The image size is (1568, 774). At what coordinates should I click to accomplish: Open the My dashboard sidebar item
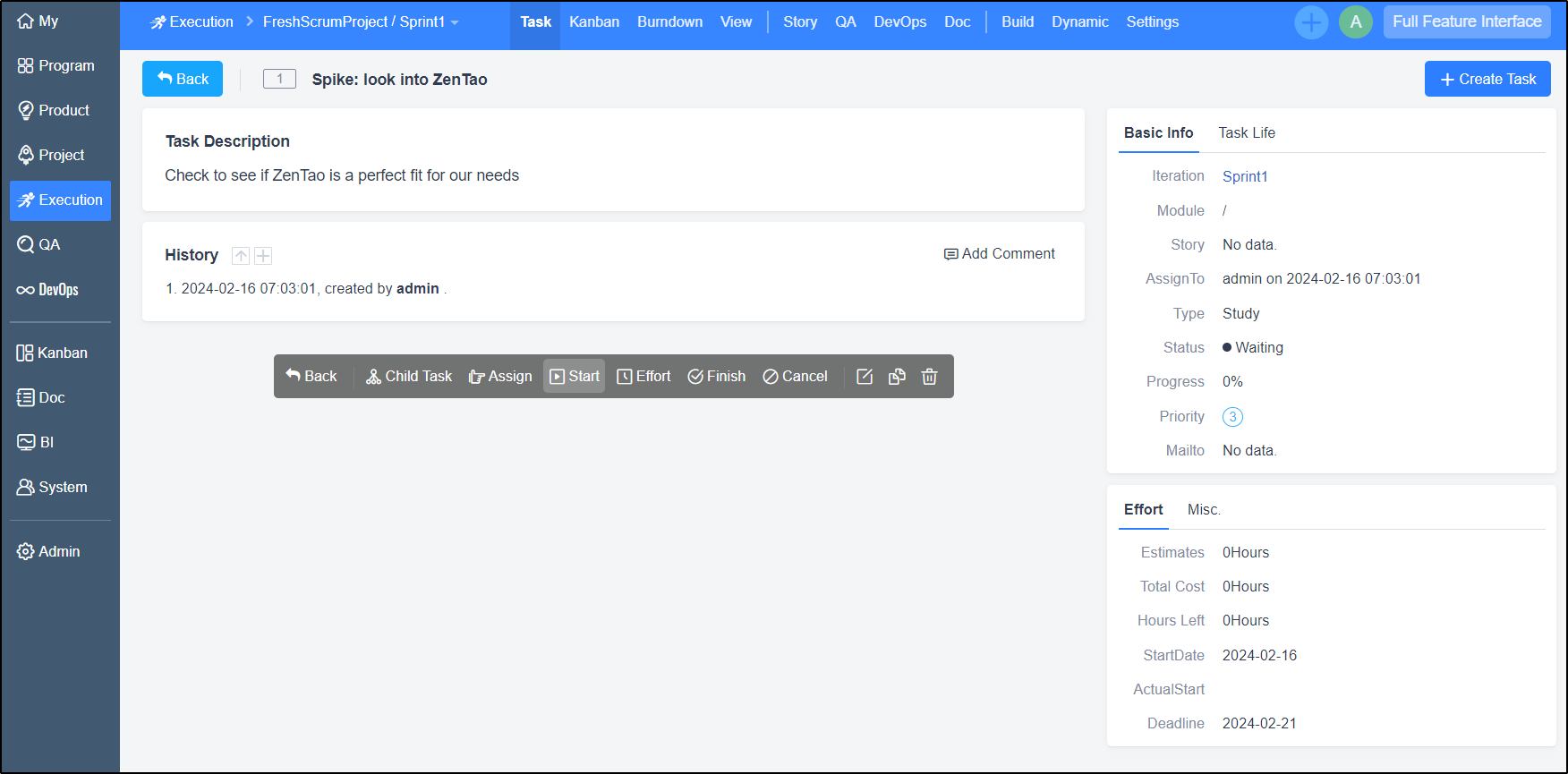[x=38, y=21]
